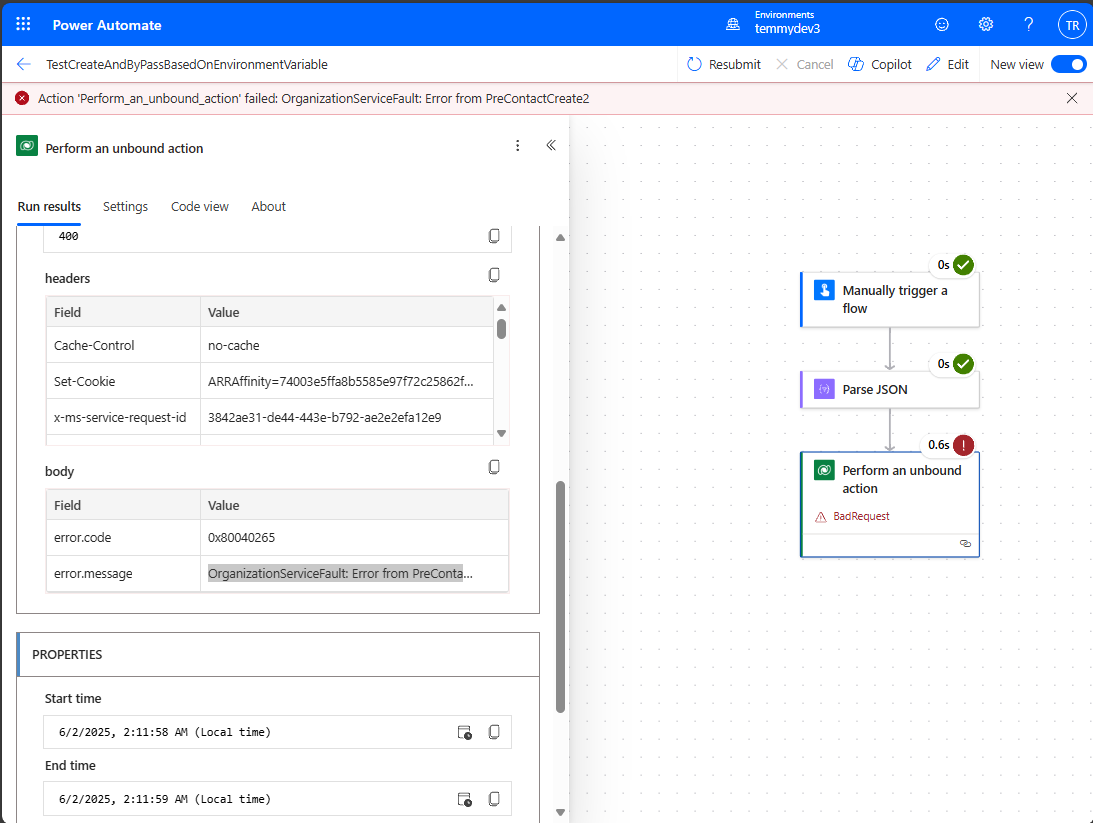Click the Cancel button

point(804,64)
